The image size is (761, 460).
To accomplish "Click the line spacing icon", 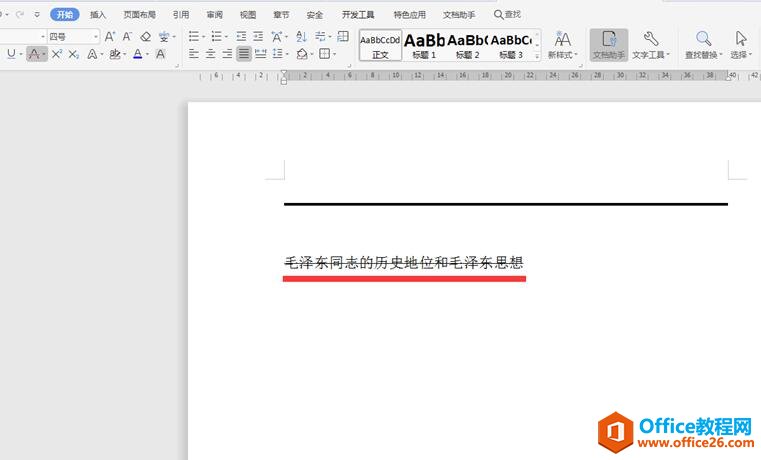I will pyautogui.click(x=278, y=54).
